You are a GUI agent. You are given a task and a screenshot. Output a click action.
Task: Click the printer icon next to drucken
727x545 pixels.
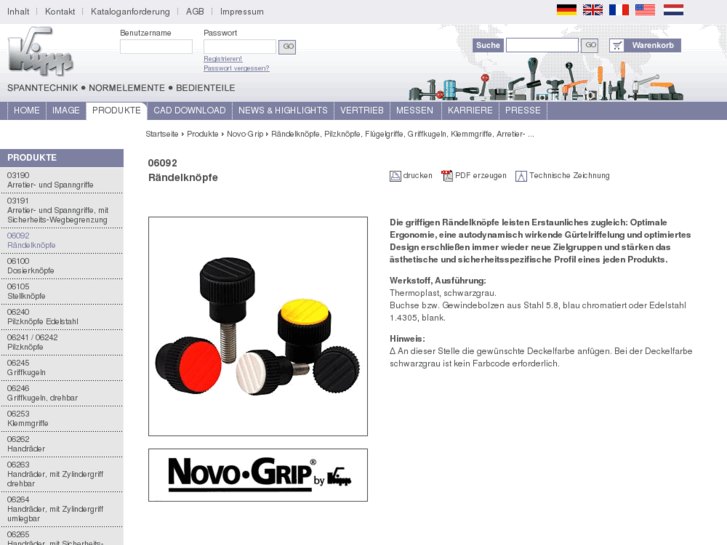[395, 176]
